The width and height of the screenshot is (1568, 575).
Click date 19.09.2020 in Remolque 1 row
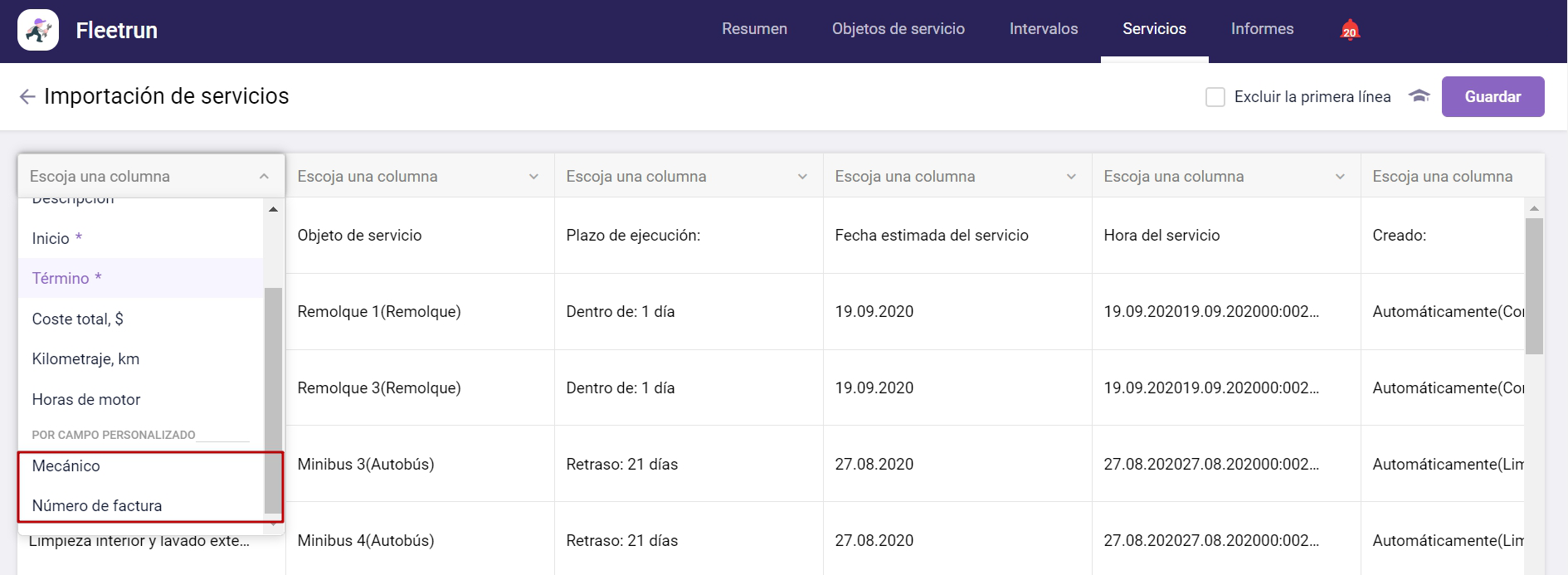[x=957, y=311]
